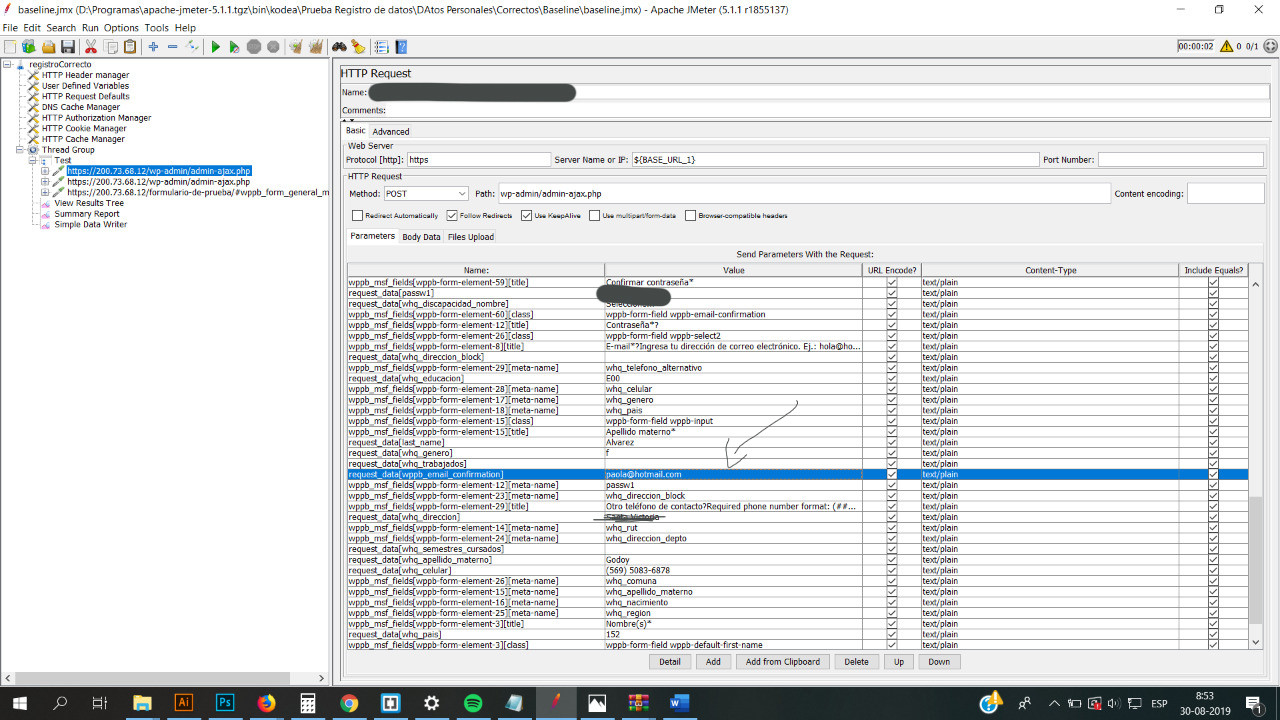Viewport: 1280px width, 720px height.
Task: Click tree panel right scroll arrow
Action: [321, 678]
